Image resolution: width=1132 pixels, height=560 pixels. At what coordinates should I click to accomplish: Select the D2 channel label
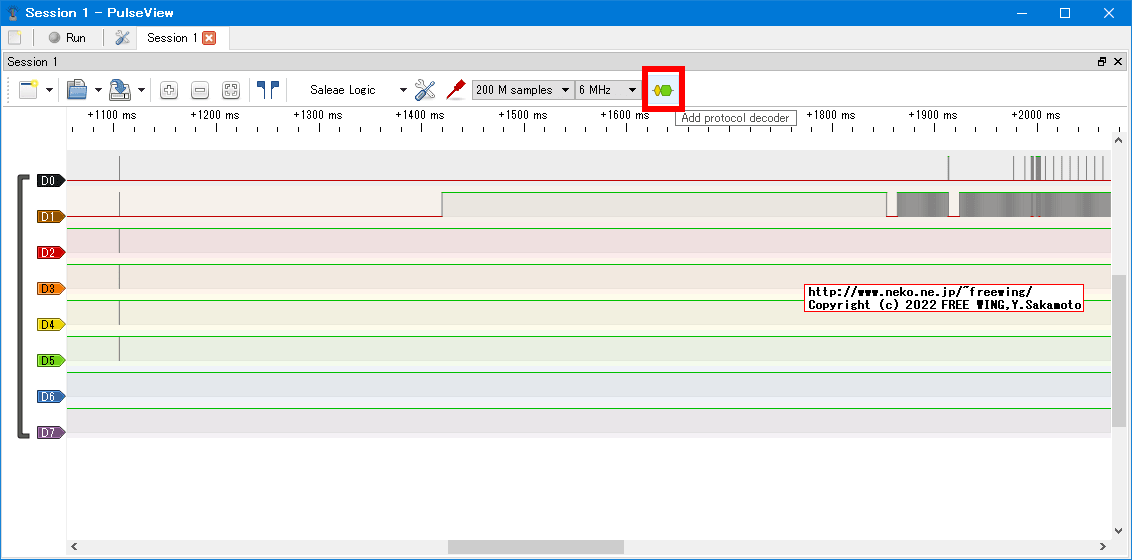tap(51, 253)
